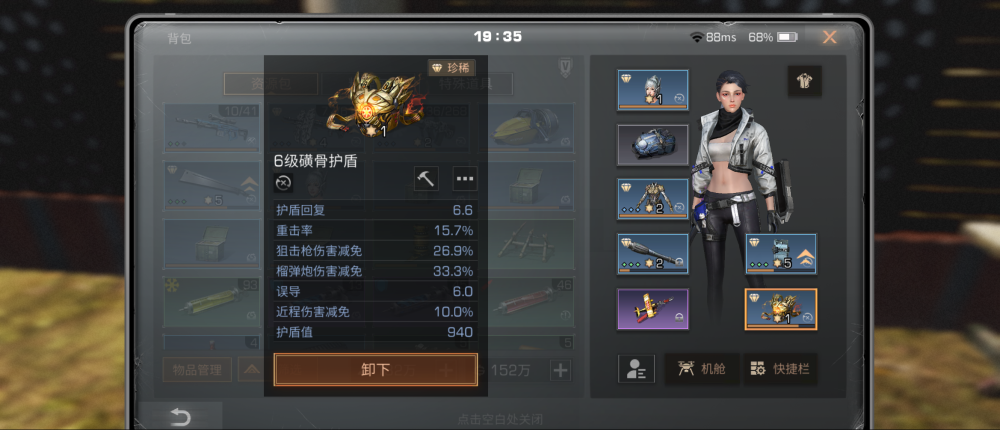The width and height of the screenshot is (1000, 430).
Task: Select the purple airplane item slot
Action: click(652, 309)
